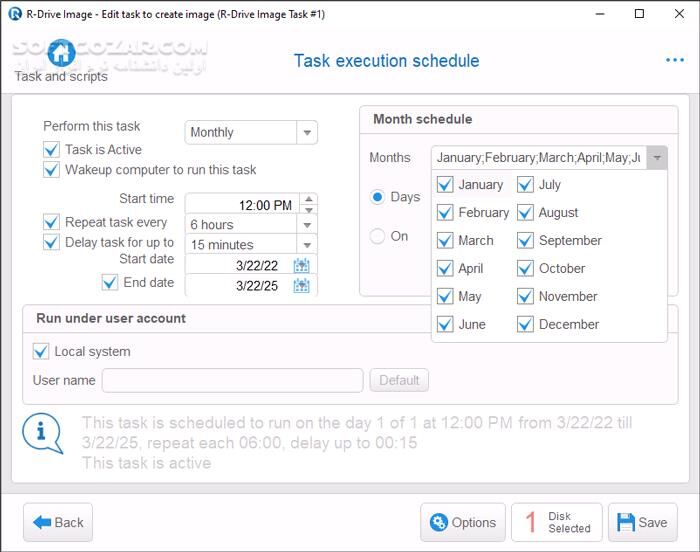Return to Disk Selected step 1
Viewport: 700px width, 552px height.
(x=557, y=522)
